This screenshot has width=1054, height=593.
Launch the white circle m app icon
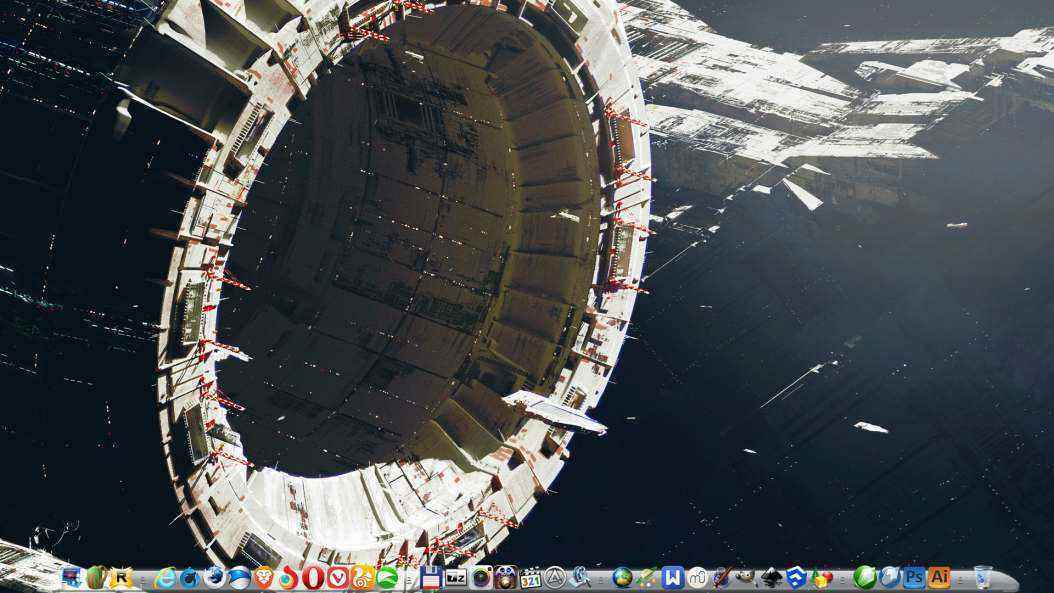(697, 578)
